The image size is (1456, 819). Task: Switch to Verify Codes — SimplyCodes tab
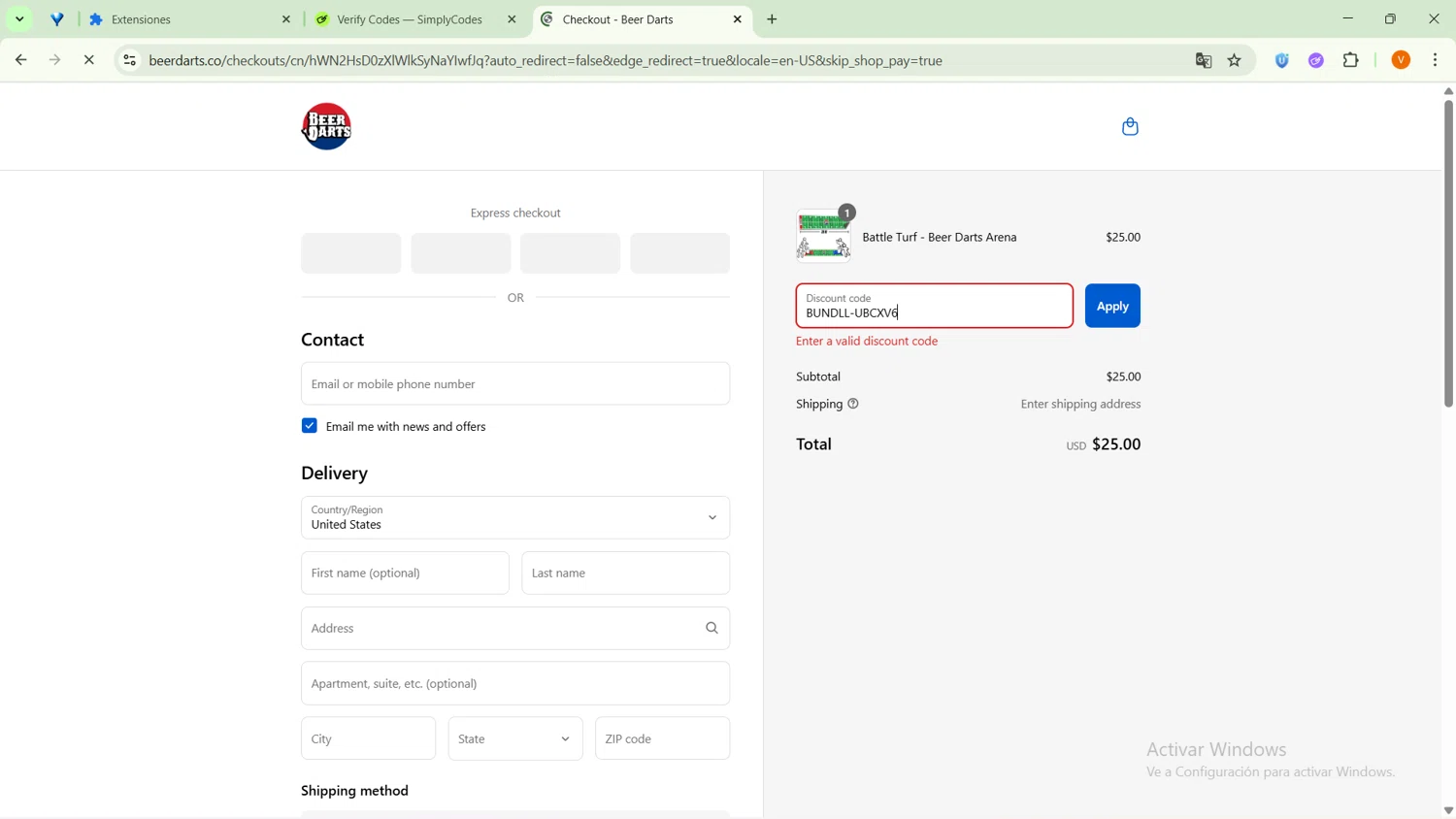[415, 19]
